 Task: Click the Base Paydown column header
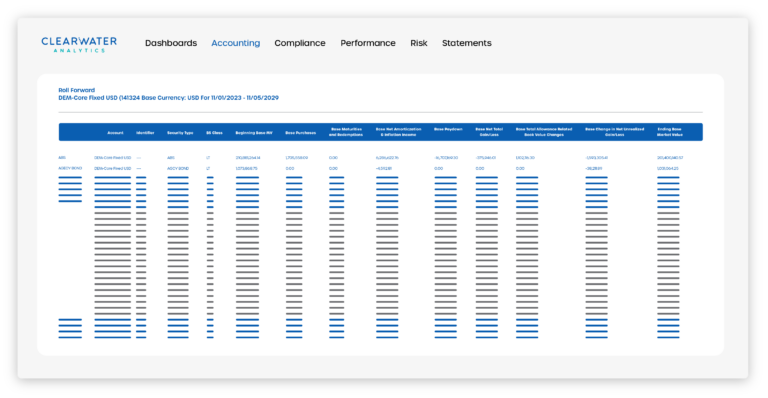point(448,129)
